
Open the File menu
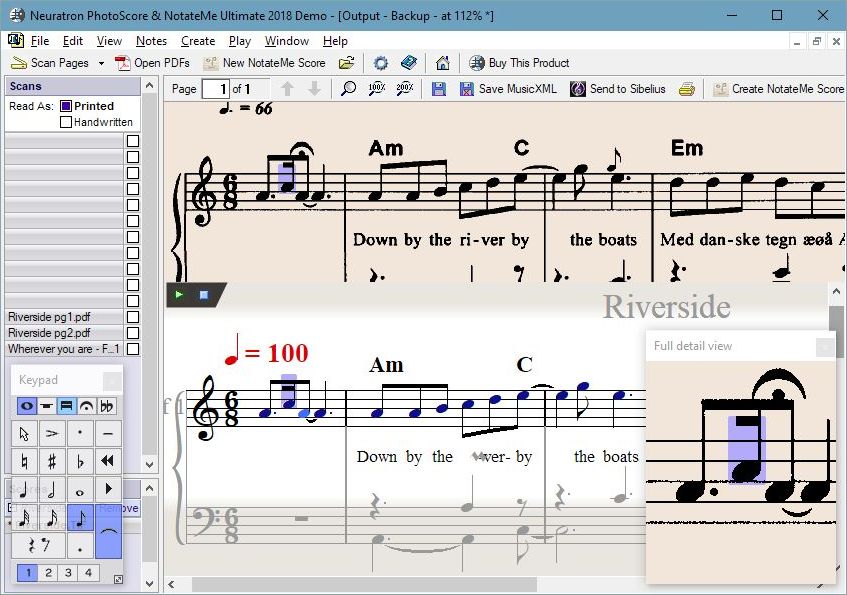[x=40, y=41]
